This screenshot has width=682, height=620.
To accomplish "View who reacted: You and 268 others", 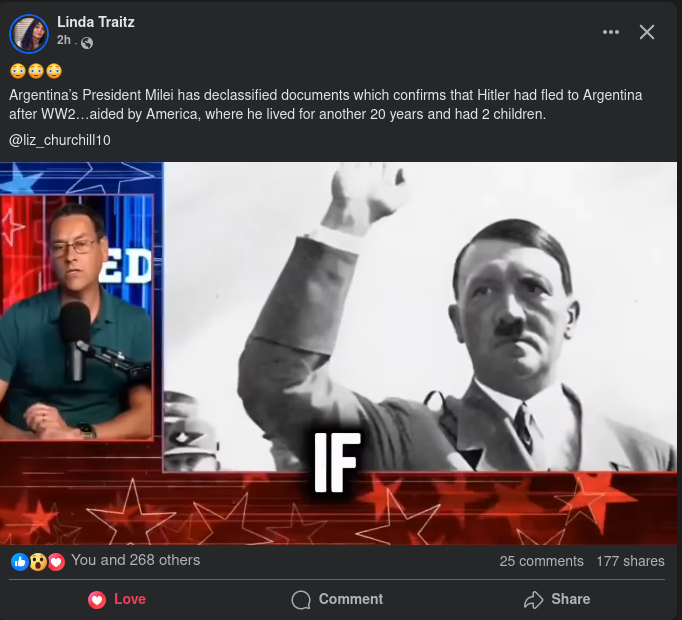I will coord(135,560).
